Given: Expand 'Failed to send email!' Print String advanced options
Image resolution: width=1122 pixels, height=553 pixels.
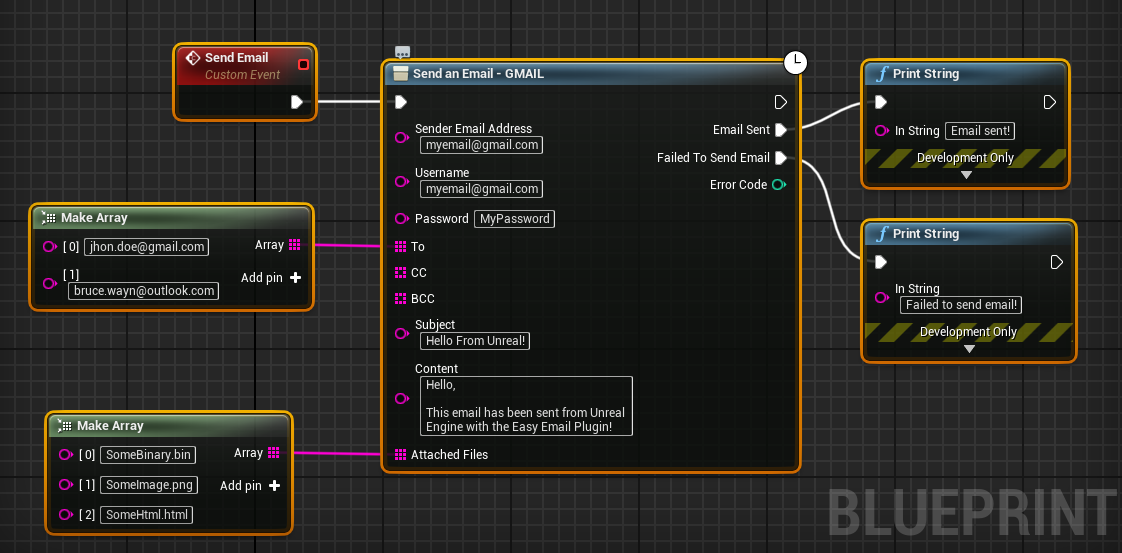Looking at the screenshot, I should (970, 349).
